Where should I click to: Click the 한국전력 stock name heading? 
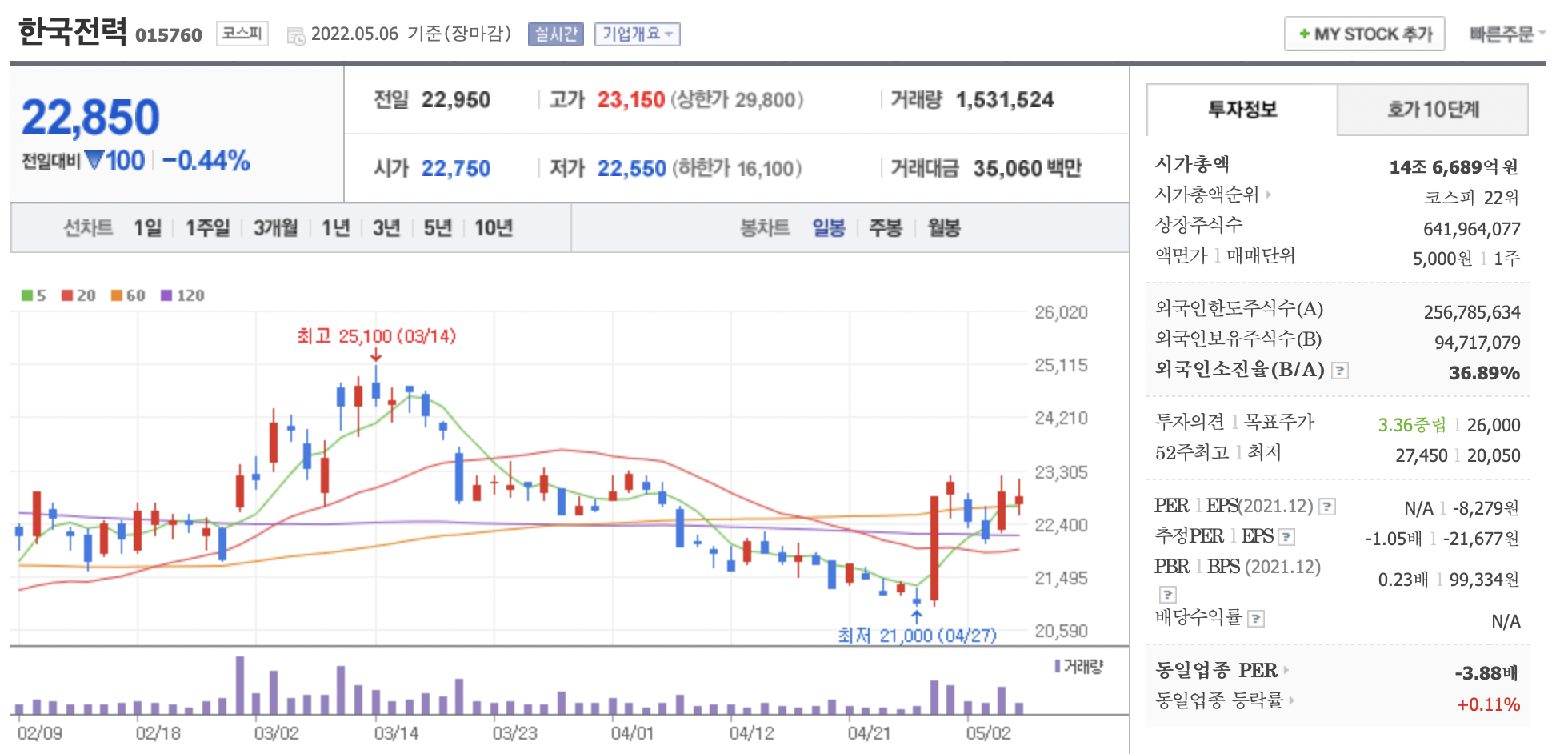pyautogui.click(x=72, y=32)
